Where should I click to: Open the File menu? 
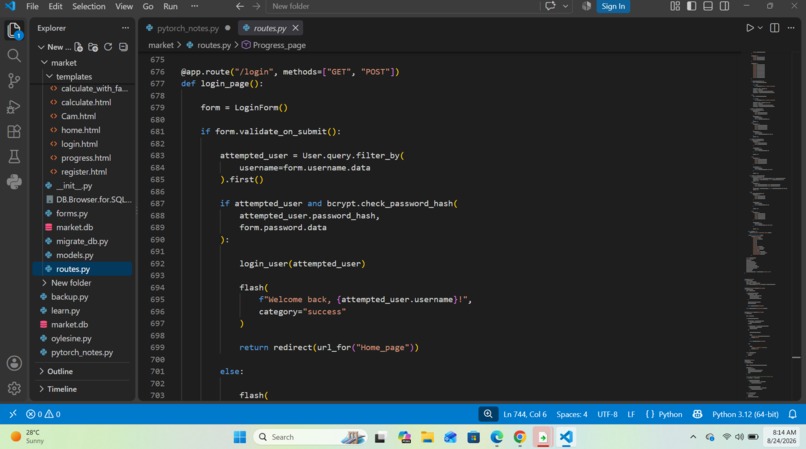32,6
